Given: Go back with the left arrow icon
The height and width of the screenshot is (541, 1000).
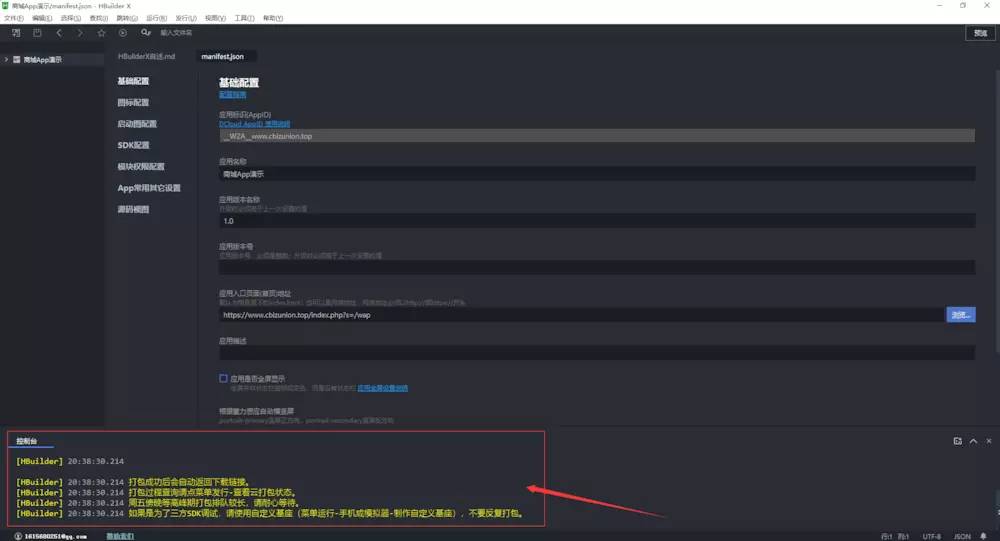Looking at the screenshot, I should pyautogui.click(x=59, y=33).
